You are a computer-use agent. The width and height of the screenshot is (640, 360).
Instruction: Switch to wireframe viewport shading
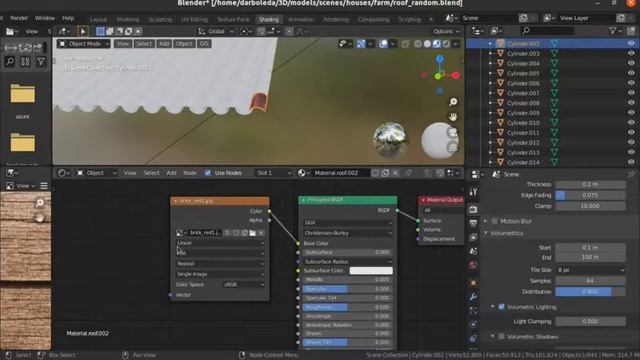(418, 44)
